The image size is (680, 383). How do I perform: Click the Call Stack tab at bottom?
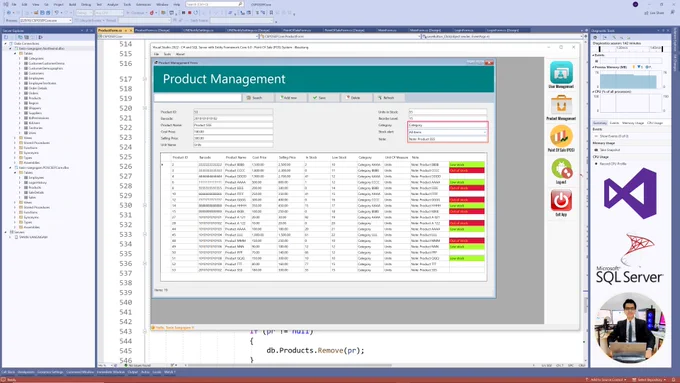point(8,372)
